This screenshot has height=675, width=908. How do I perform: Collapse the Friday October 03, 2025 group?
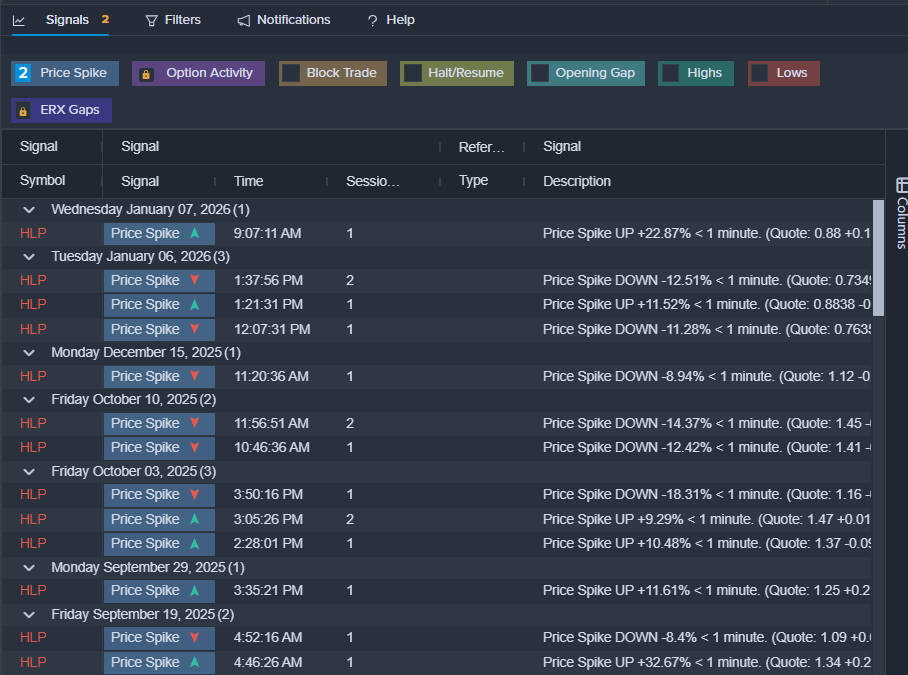click(29, 471)
